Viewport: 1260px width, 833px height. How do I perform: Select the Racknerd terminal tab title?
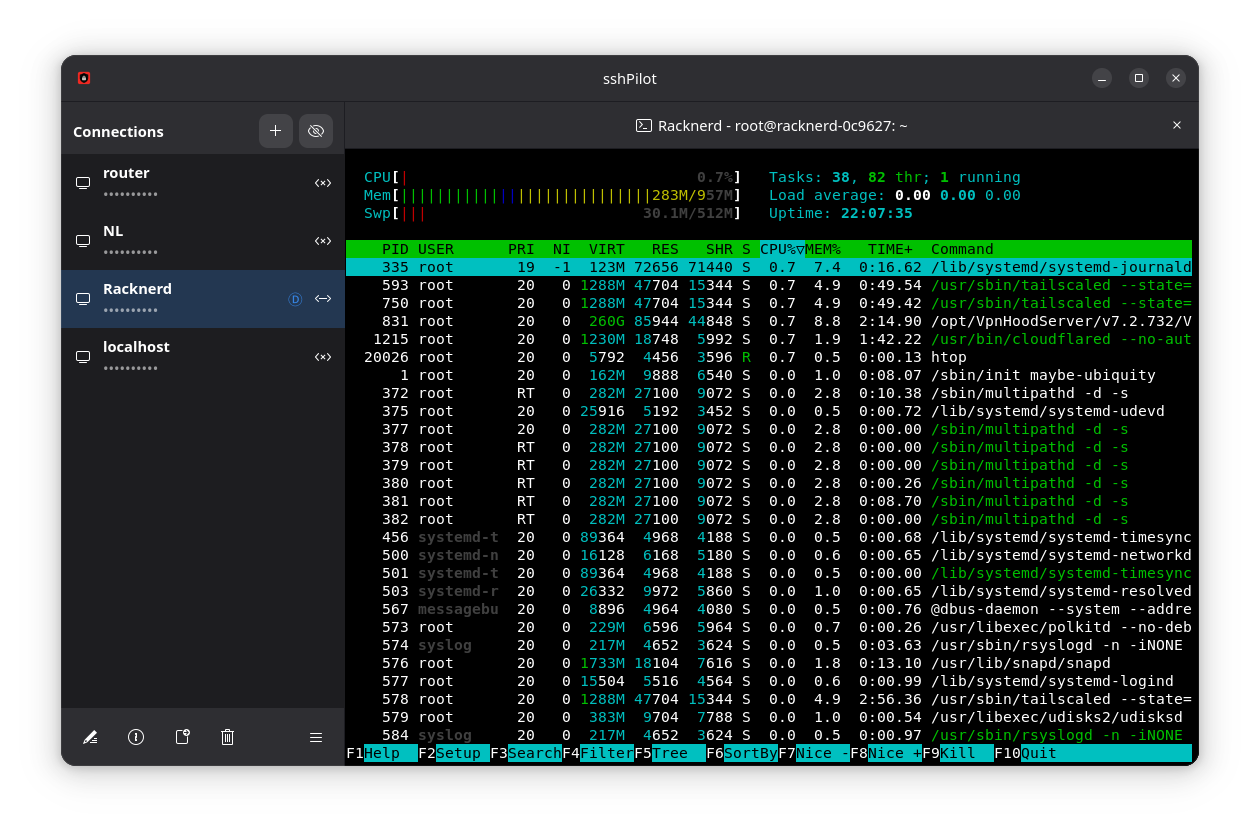coord(772,126)
